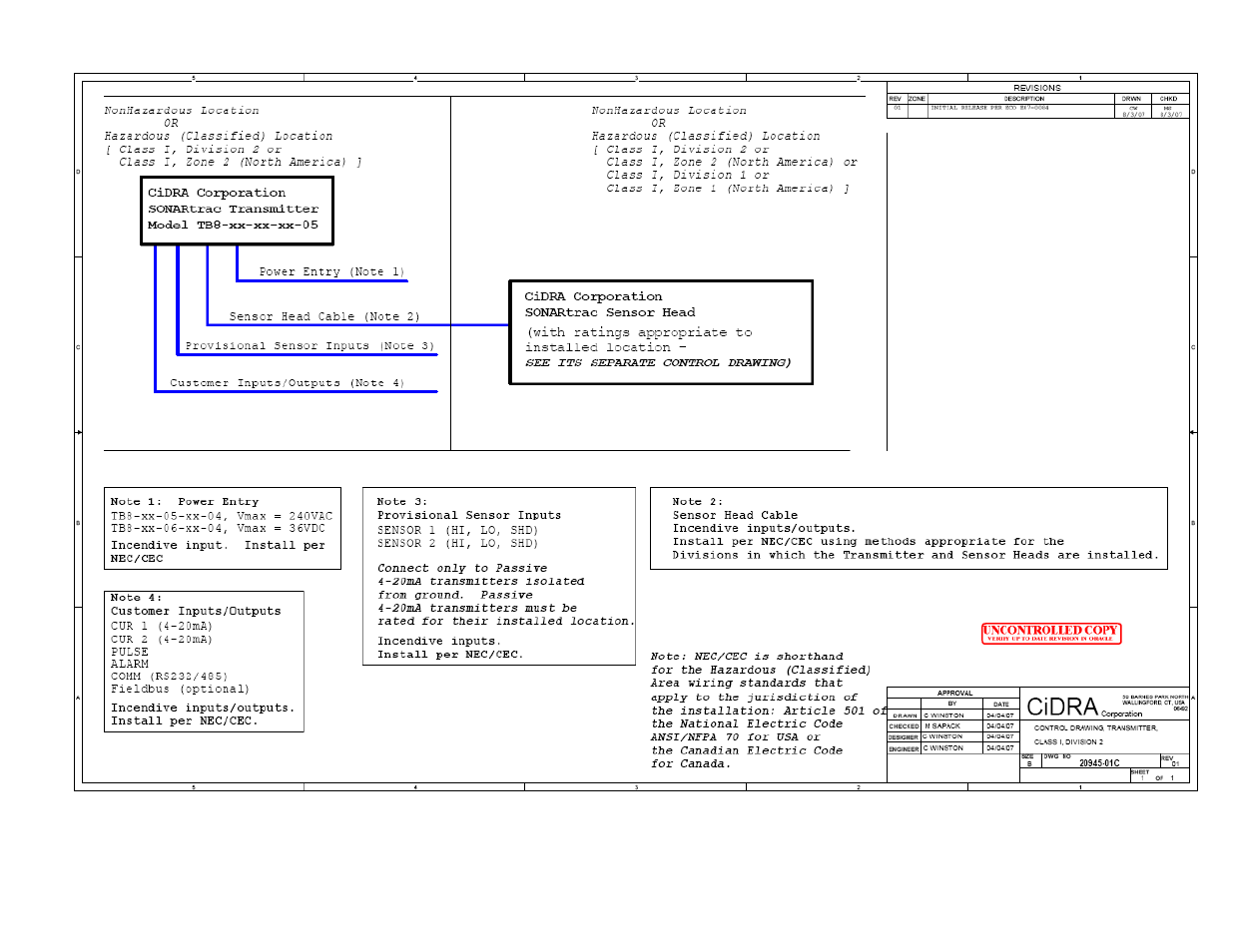The image size is (1233, 952).
Task: Select "SONARtrac Transmitter" text in the box
Action: tap(234, 210)
